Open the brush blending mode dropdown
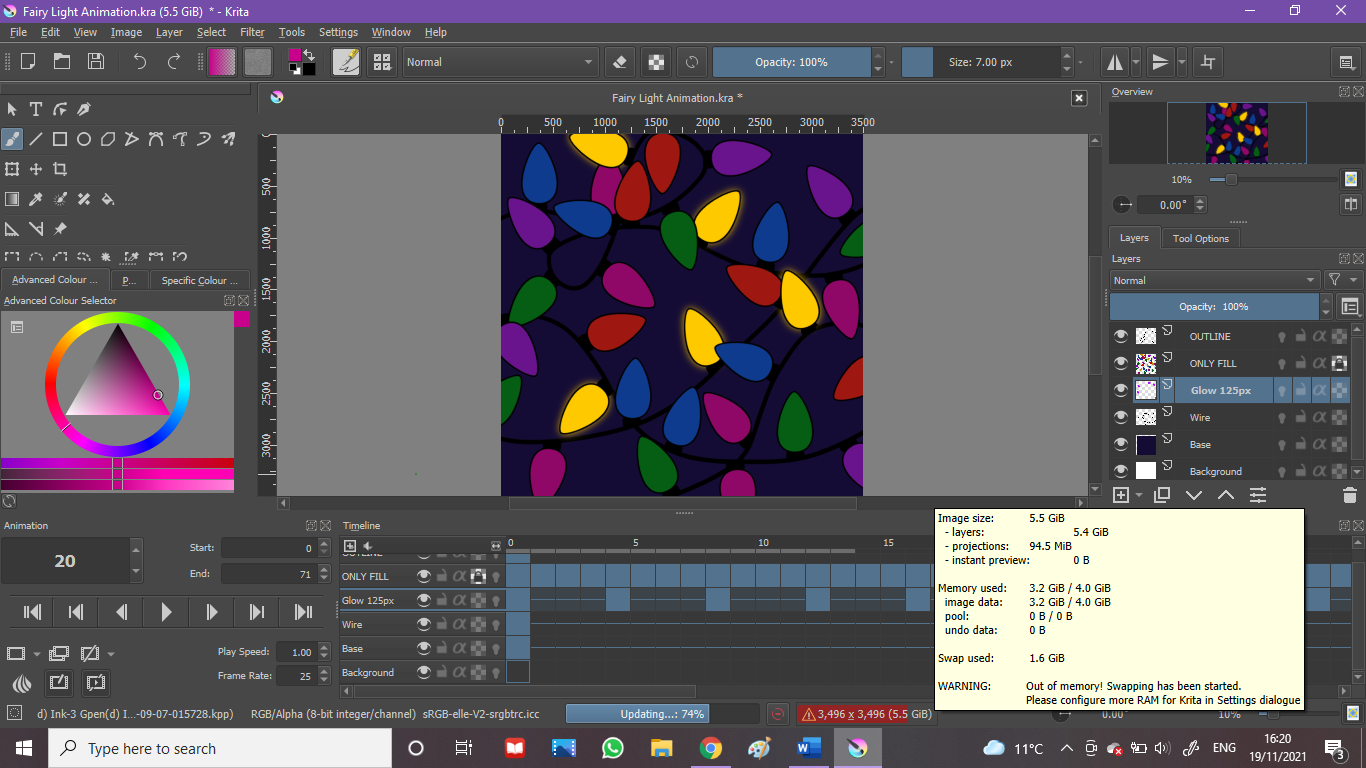Viewport: 1366px width, 768px height. tap(499, 62)
